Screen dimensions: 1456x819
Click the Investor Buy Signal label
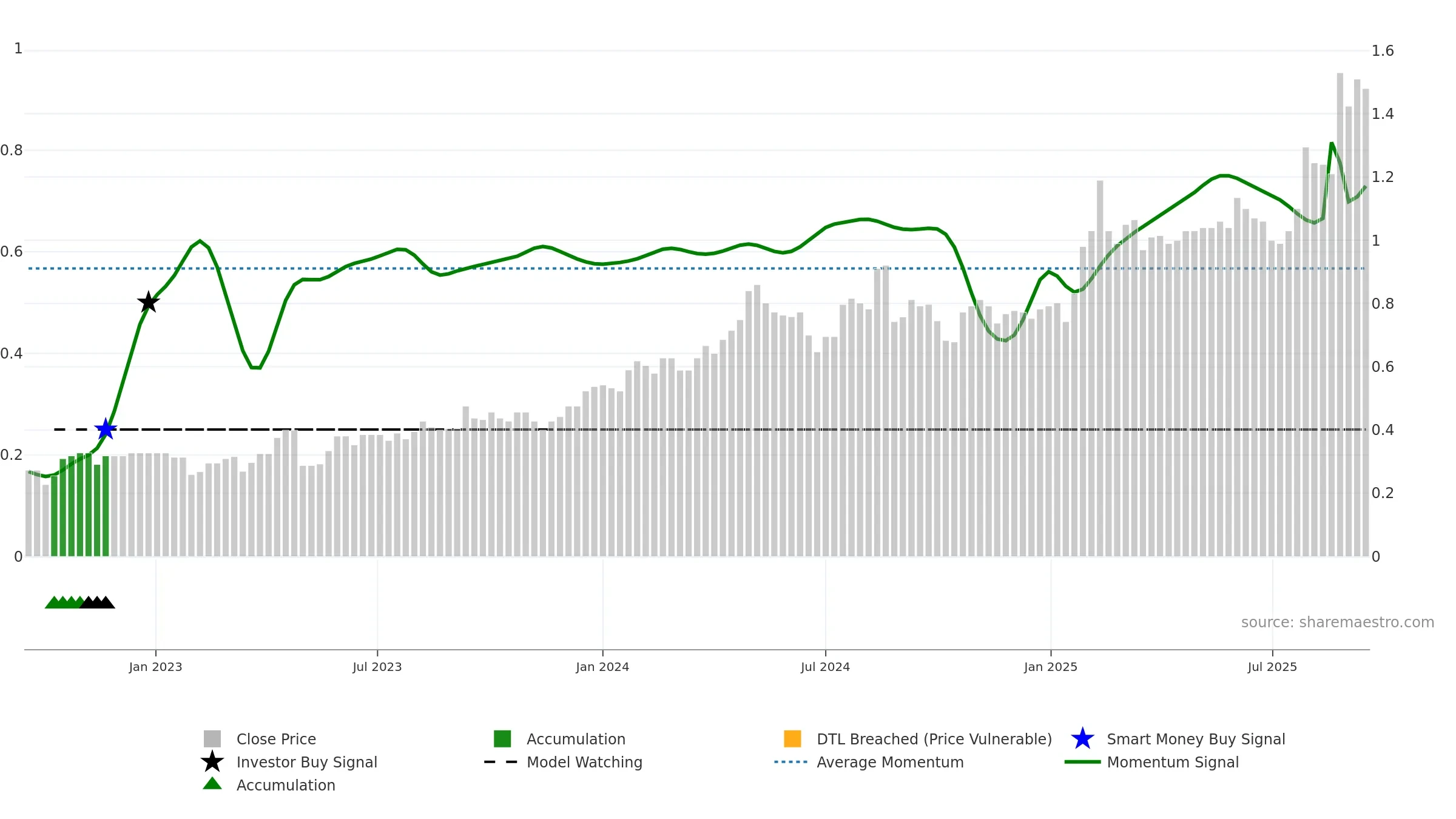[307, 762]
